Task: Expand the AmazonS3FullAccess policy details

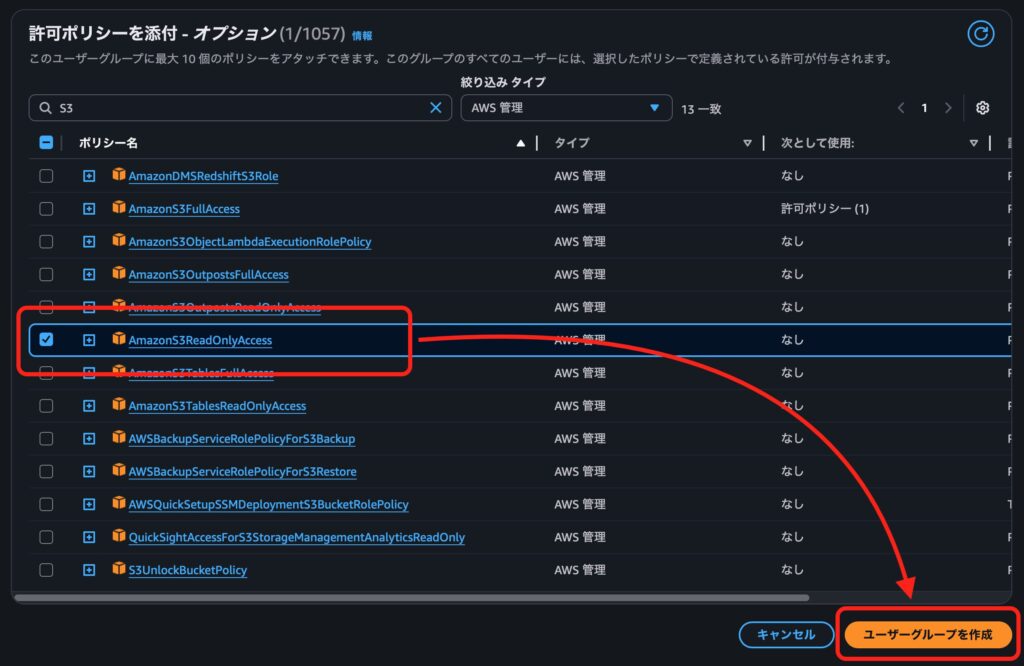Action: (89, 209)
